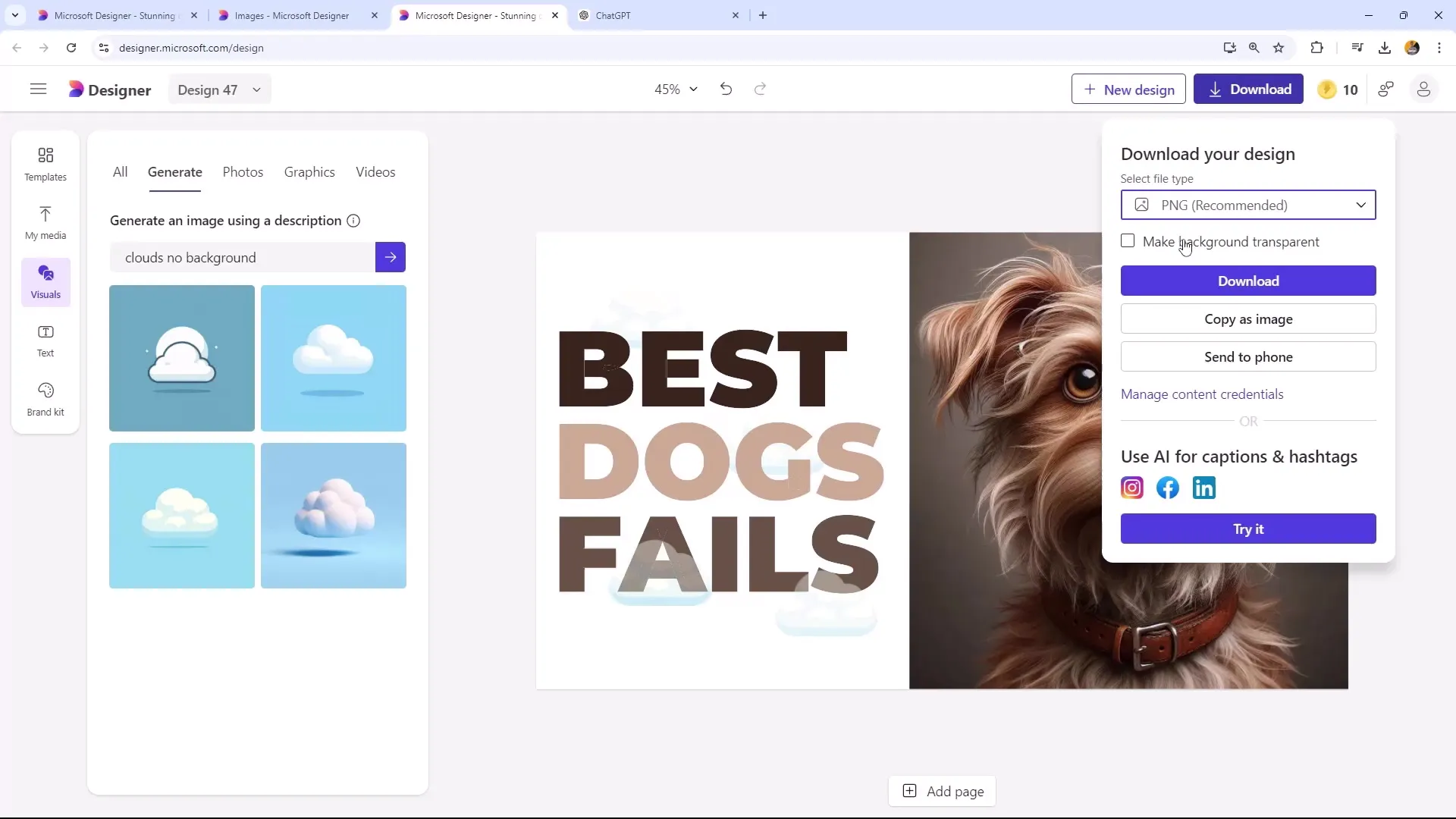Click the undo arrow icon
The height and width of the screenshot is (819, 1456).
tap(725, 89)
